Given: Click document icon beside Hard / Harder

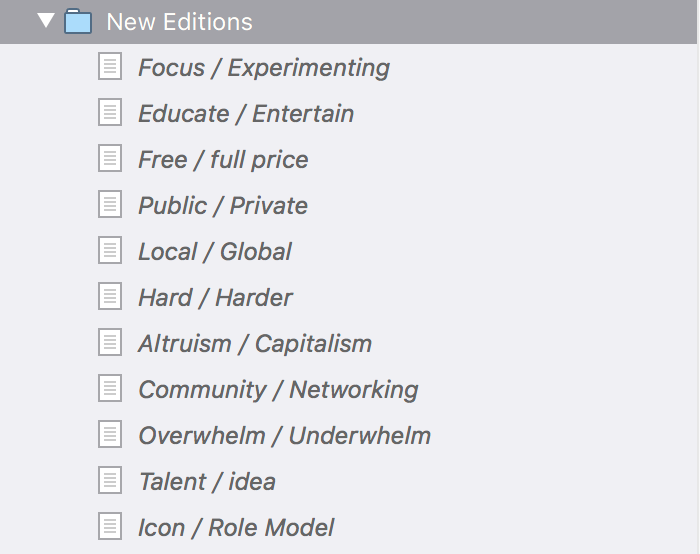Looking at the screenshot, I should click(x=110, y=296).
